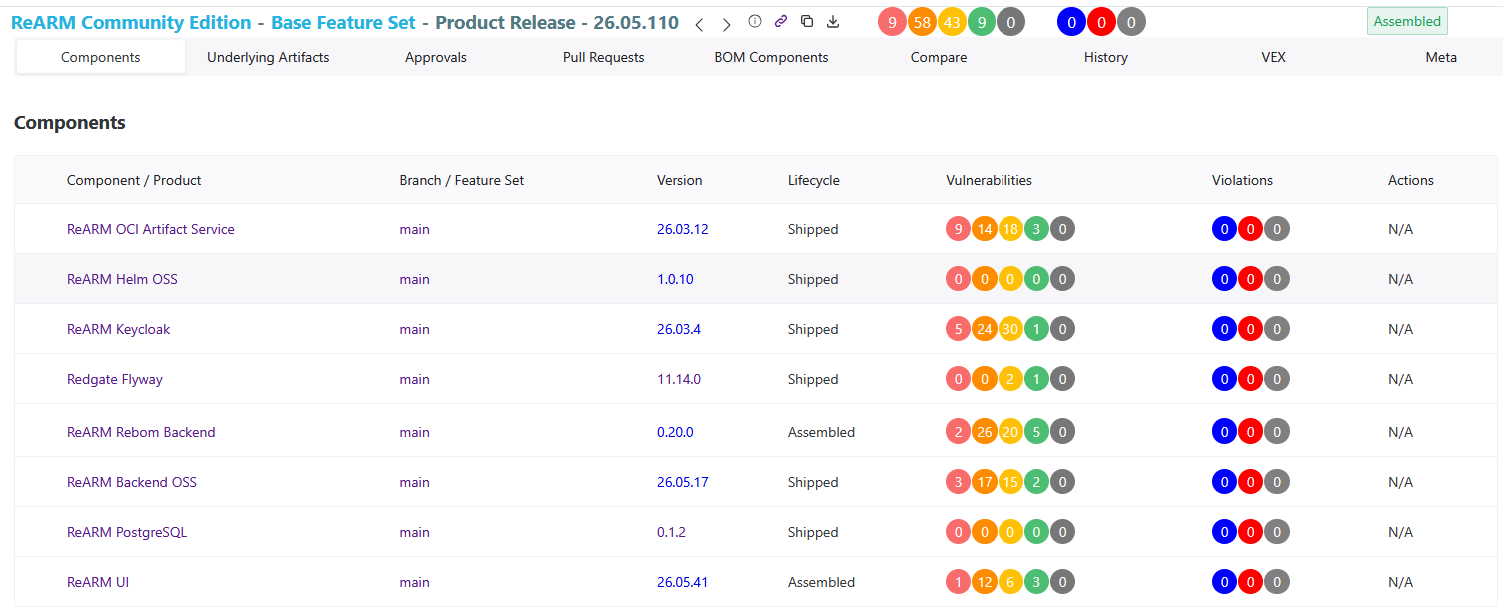1503x610 pixels.
Task: Open version 1.0.10 link
Action: 675,279
